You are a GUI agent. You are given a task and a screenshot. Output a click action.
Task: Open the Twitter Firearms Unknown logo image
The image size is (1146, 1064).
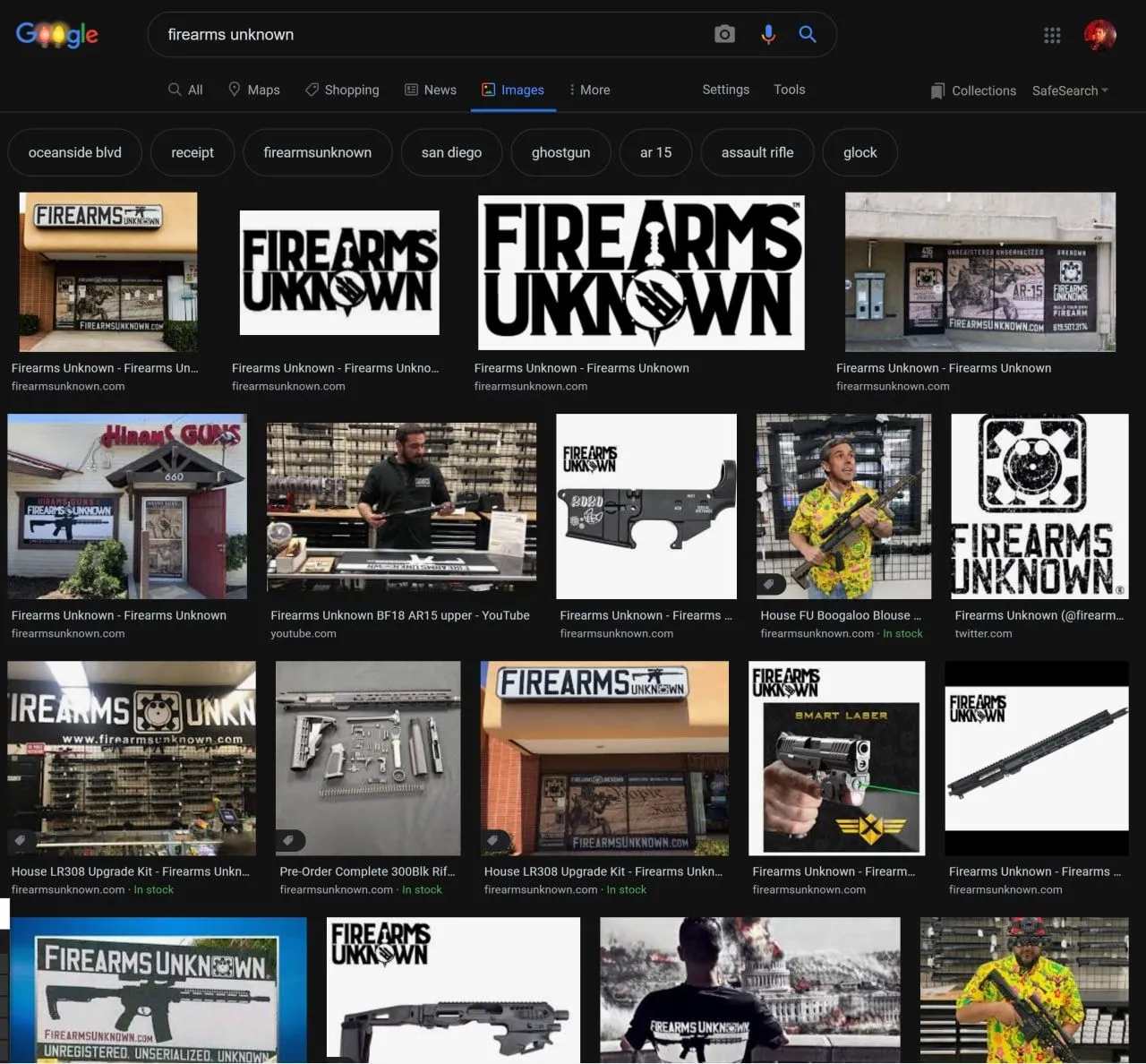[x=1039, y=506]
